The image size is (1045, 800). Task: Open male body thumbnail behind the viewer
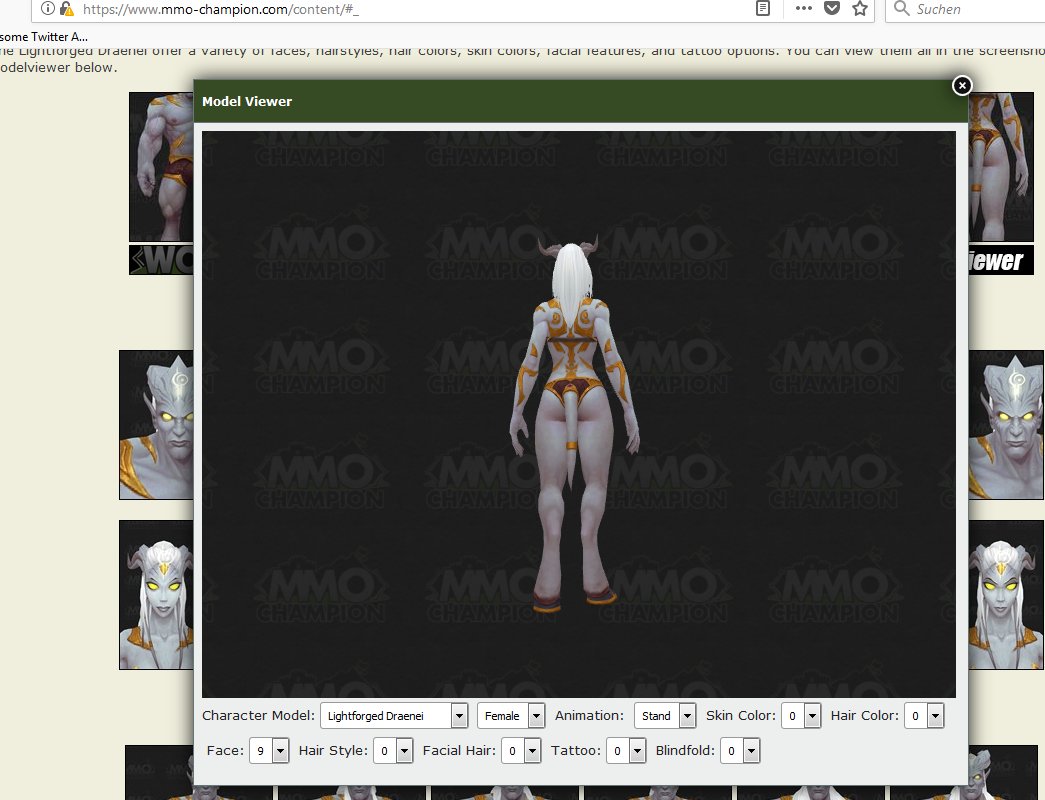[x=161, y=167]
